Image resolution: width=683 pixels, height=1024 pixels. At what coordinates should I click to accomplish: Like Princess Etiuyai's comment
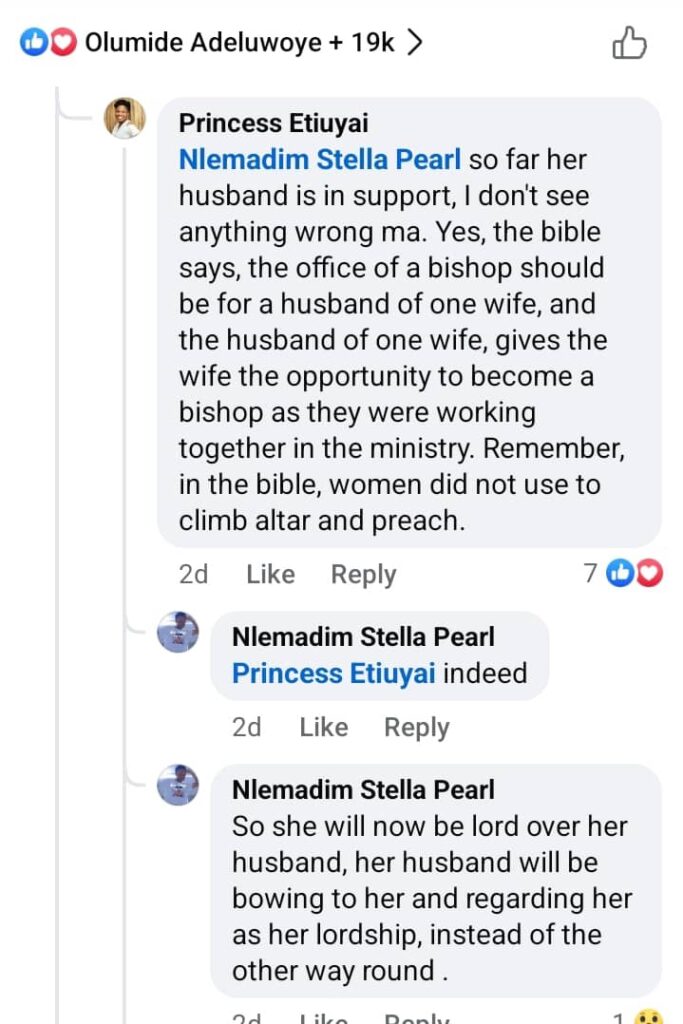[270, 574]
